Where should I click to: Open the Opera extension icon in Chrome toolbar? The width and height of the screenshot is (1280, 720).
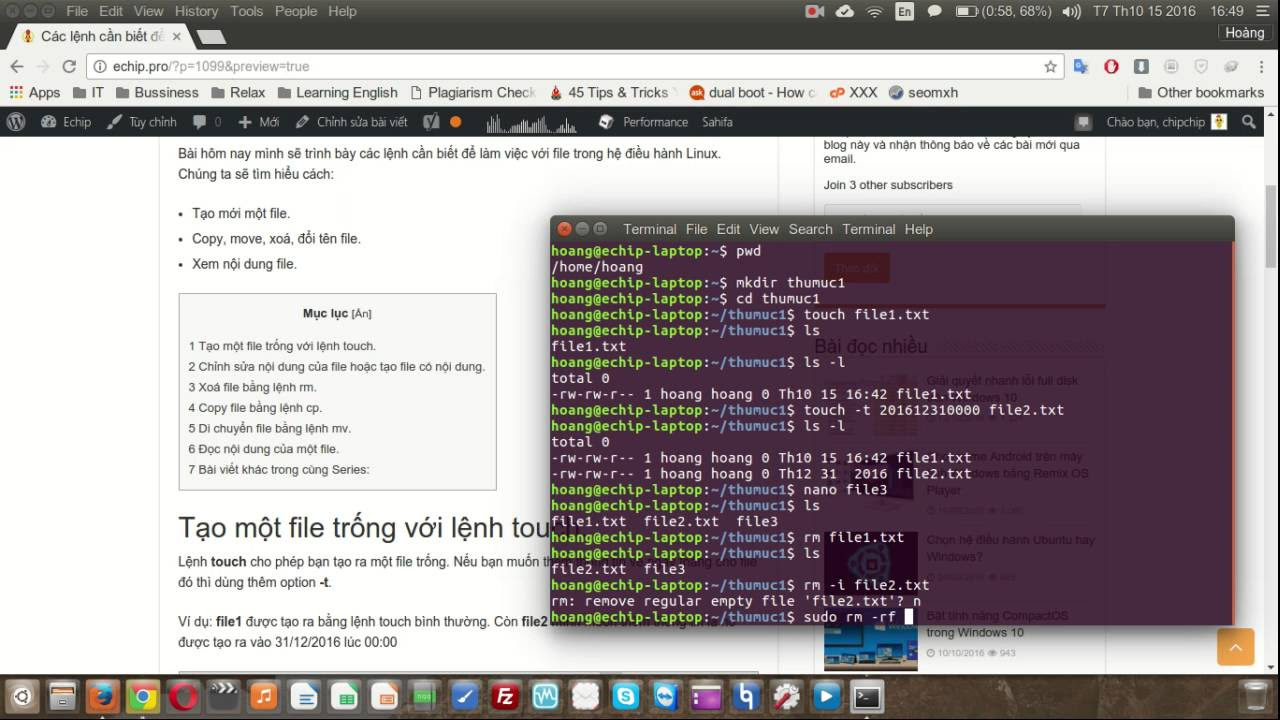1111,66
